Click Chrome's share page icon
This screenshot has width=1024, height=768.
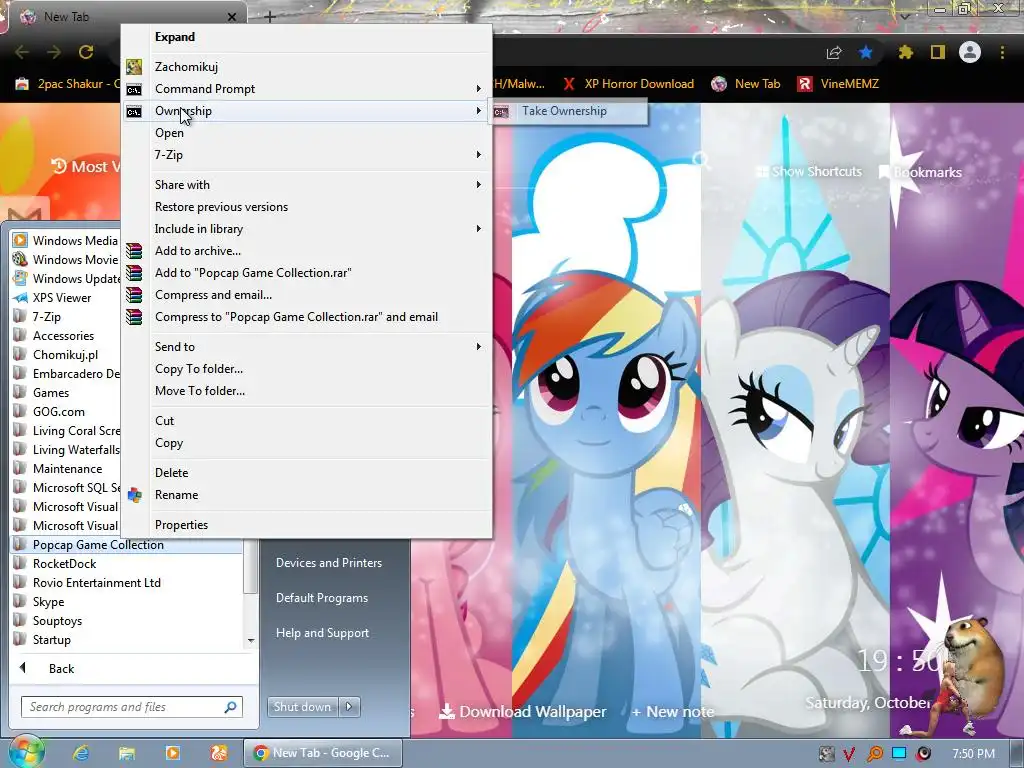834,52
